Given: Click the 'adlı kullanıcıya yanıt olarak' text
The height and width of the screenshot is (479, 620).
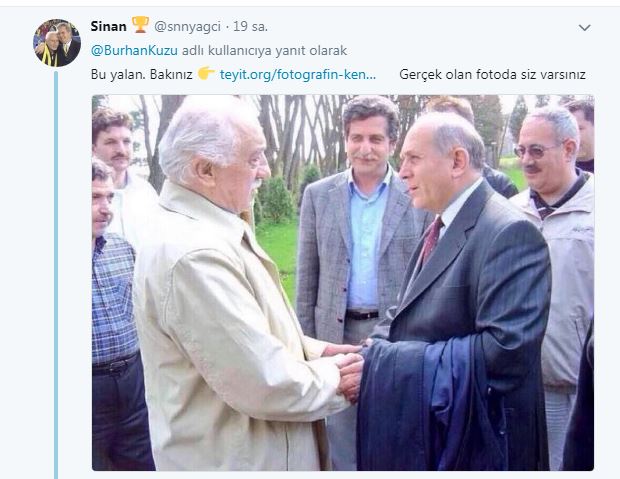Looking at the screenshot, I should click(x=264, y=51).
